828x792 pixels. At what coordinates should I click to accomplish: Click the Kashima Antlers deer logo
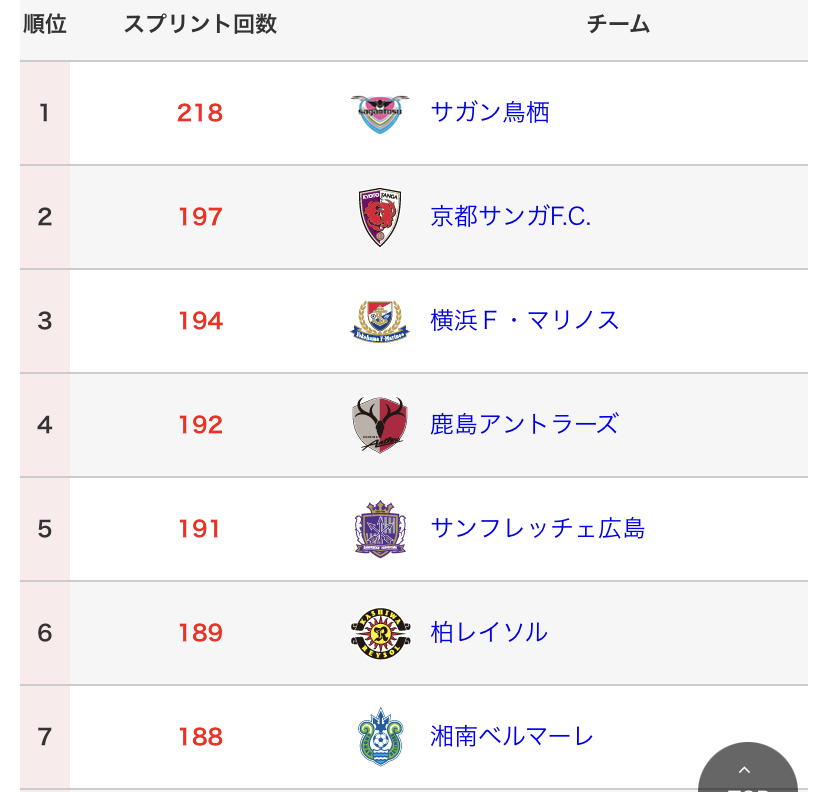(x=380, y=425)
